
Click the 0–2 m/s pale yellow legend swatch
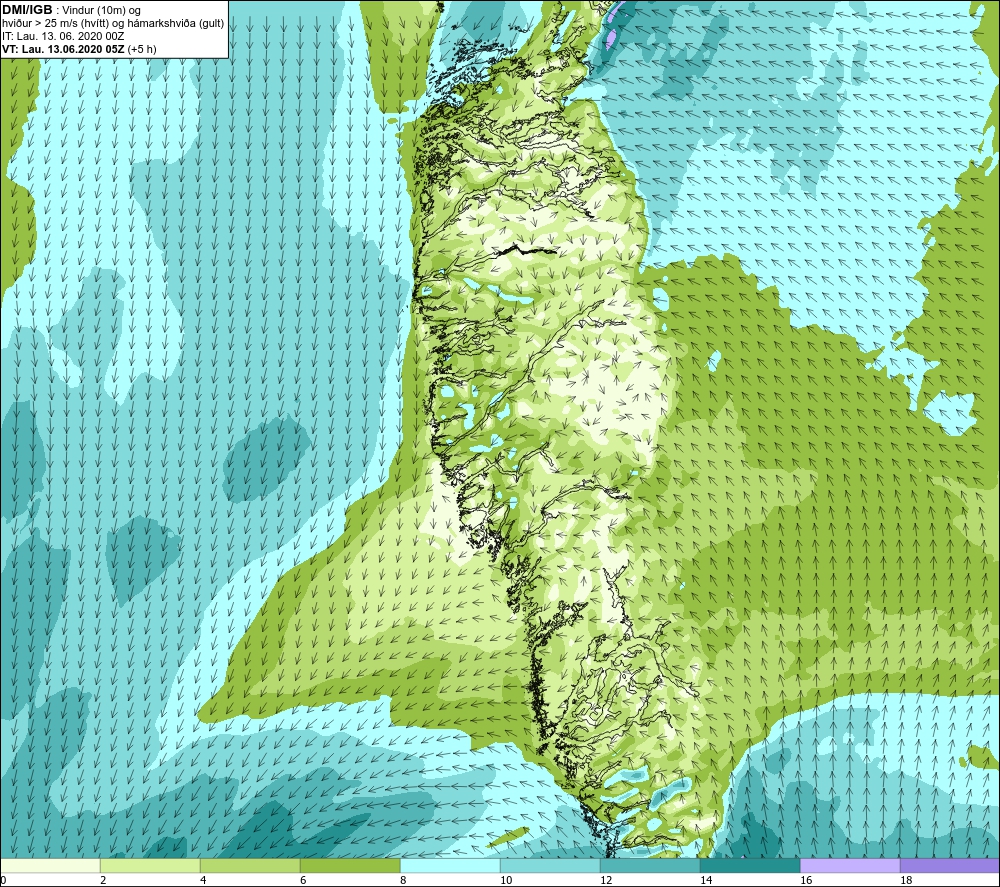tap(50, 865)
